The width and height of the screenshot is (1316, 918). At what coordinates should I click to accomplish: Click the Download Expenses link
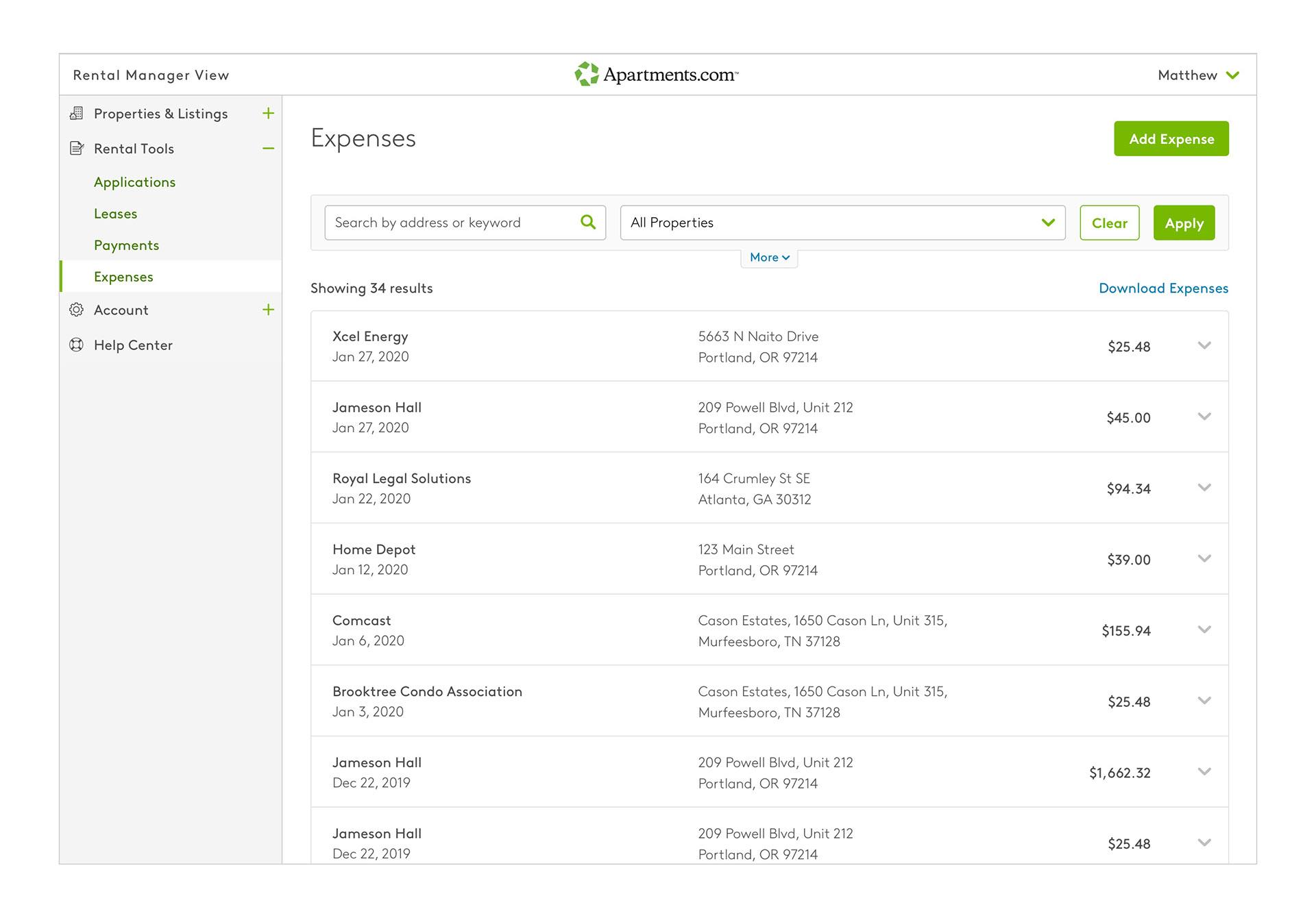coord(1163,288)
